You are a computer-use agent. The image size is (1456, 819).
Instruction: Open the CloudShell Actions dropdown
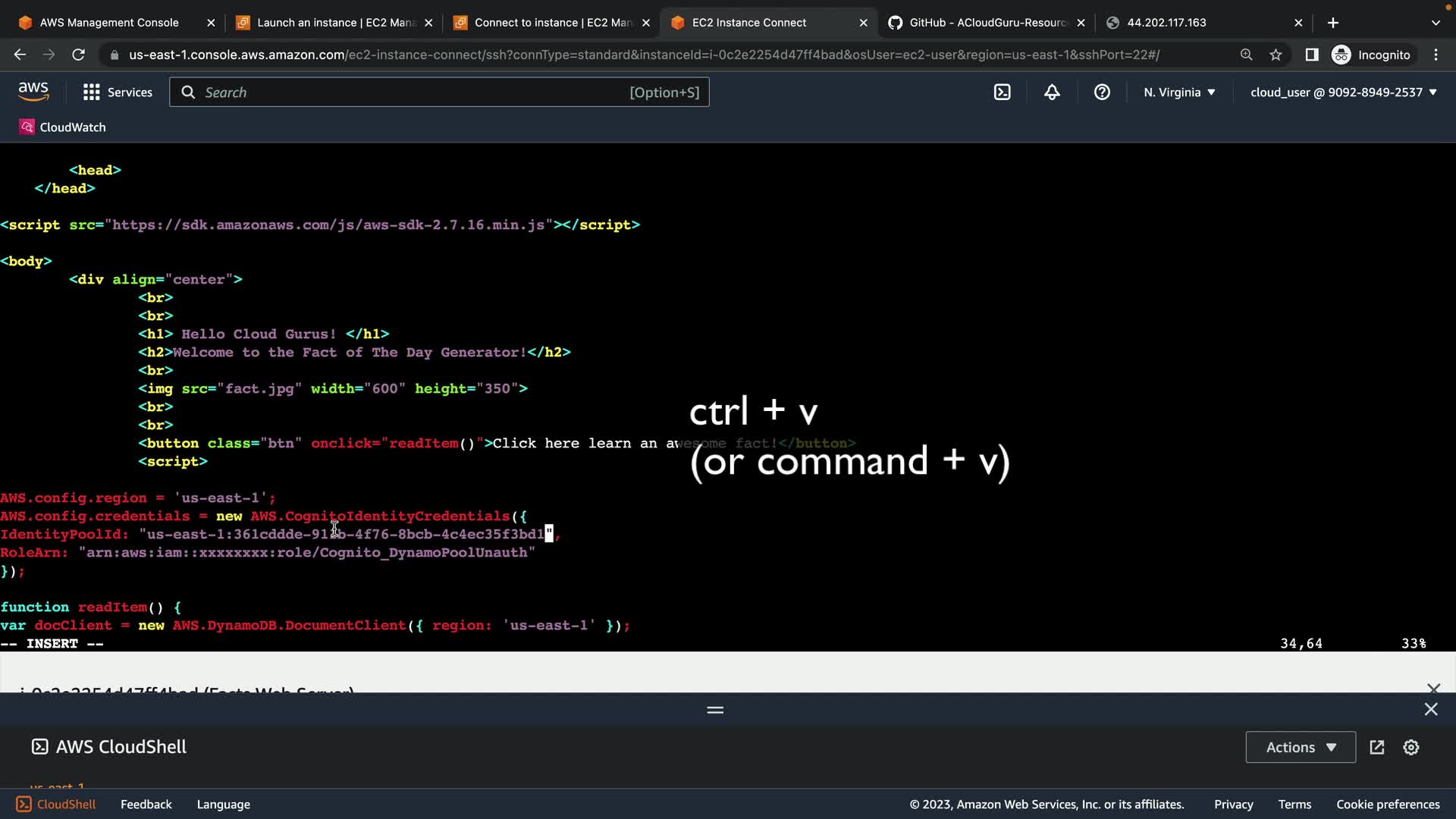tap(1300, 747)
